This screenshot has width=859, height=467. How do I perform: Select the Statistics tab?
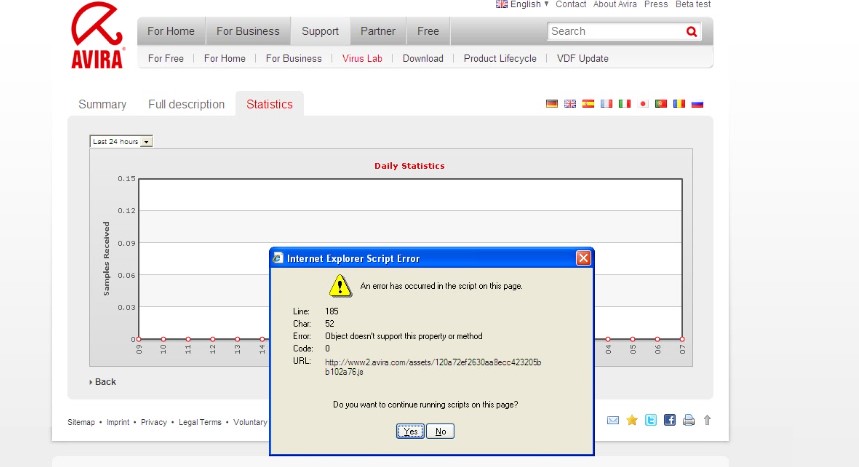pos(270,104)
